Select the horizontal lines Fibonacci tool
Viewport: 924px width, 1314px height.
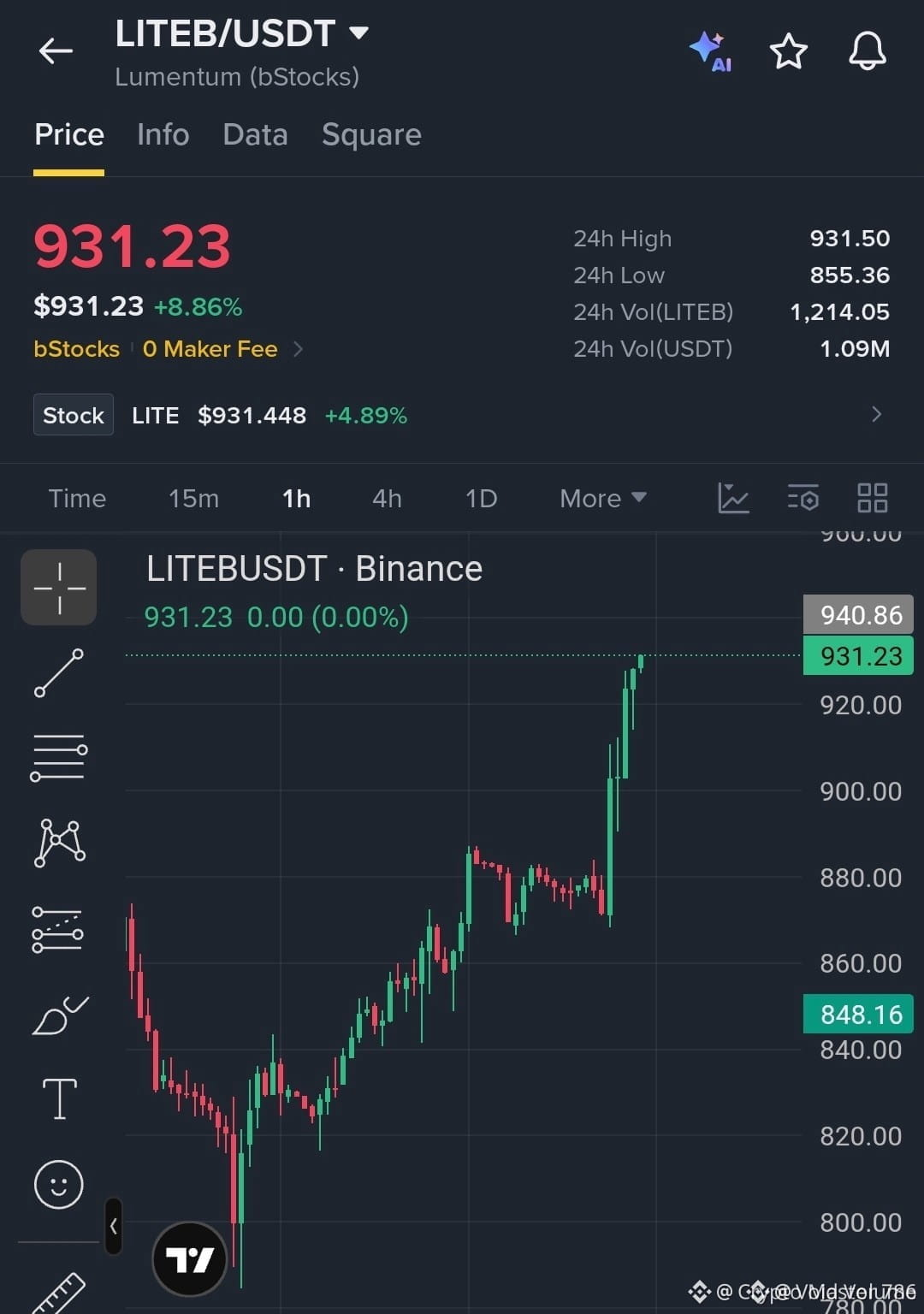pos(59,757)
